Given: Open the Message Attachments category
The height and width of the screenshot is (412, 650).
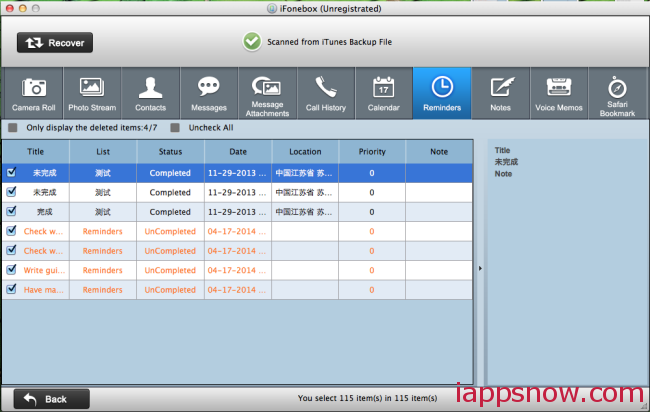Looking at the screenshot, I should pyautogui.click(x=267, y=94).
